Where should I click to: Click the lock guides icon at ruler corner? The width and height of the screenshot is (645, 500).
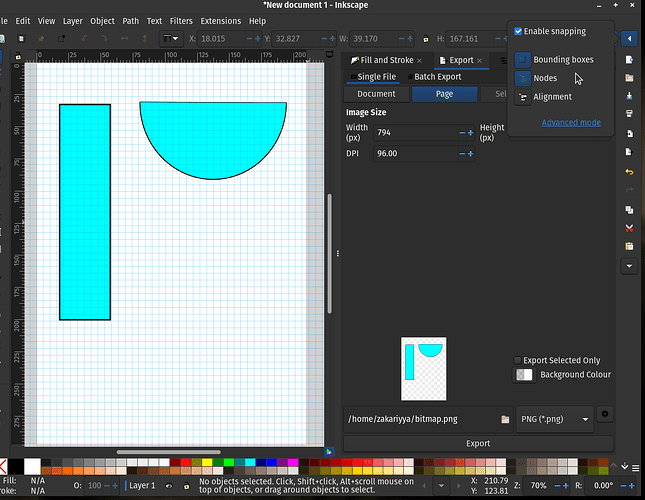18,56
